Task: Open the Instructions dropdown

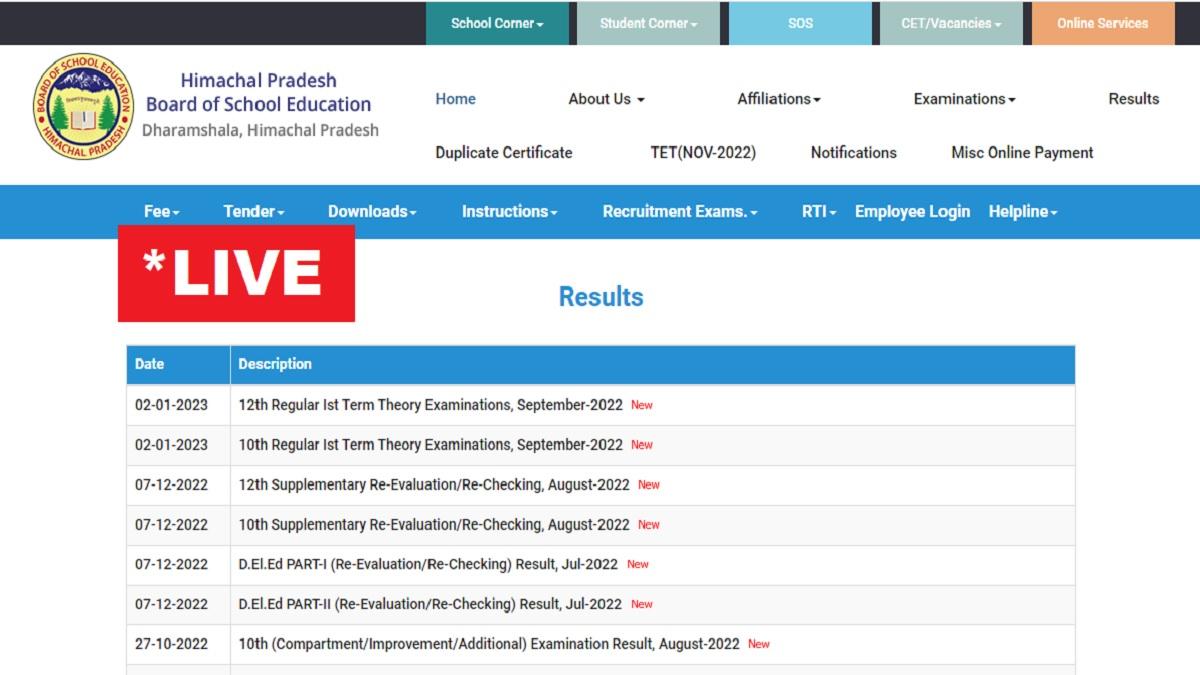Action: [509, 211]
